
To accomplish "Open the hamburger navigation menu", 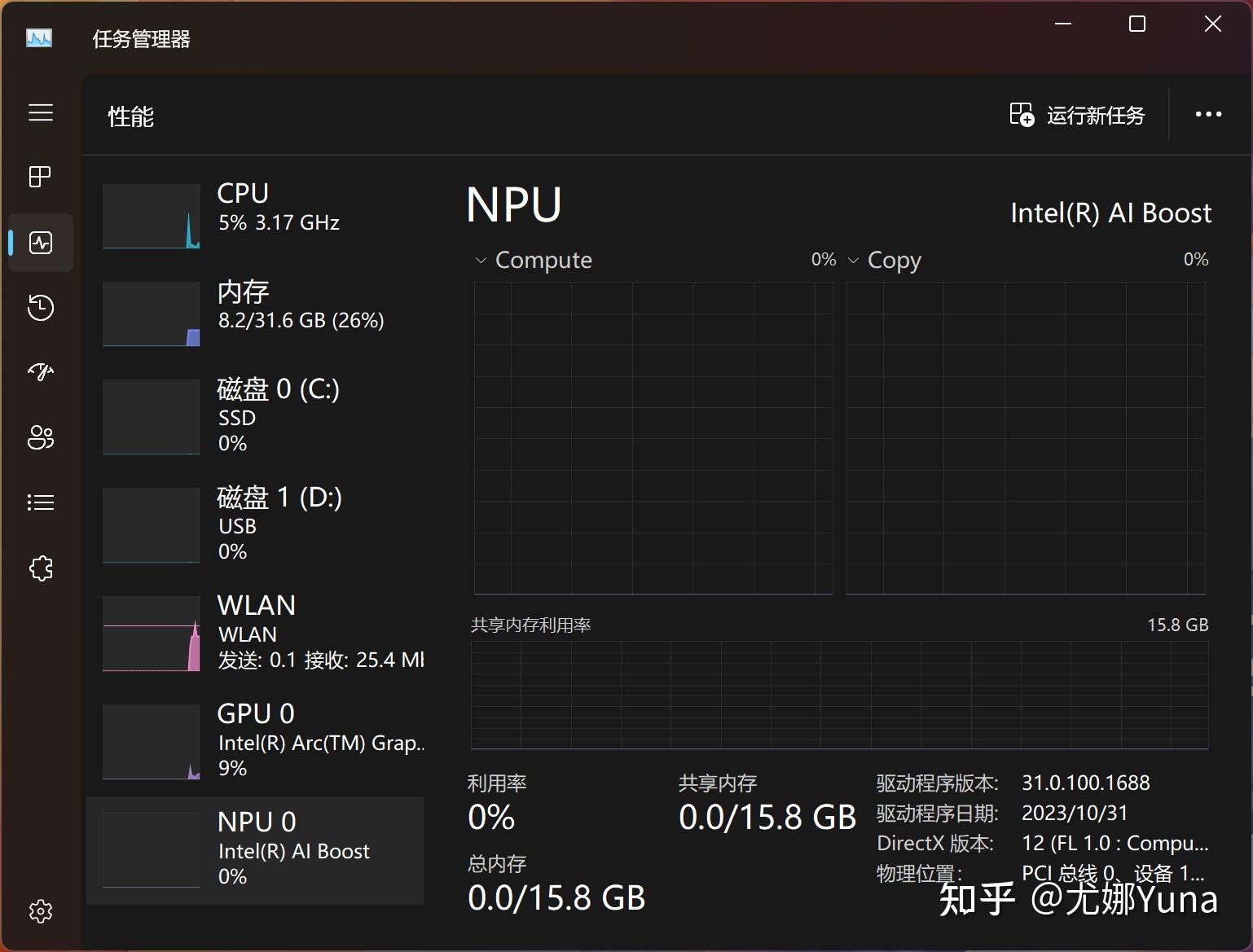I will 41,112.
